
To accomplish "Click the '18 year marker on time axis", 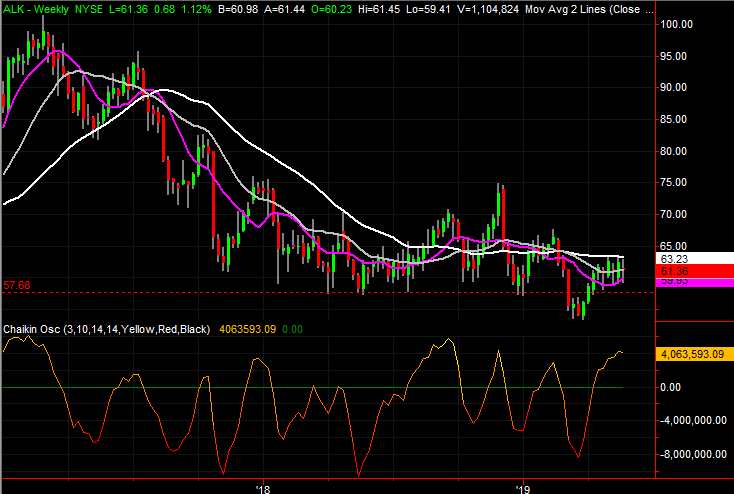I will pyautogui.click(x=263, y=487).
